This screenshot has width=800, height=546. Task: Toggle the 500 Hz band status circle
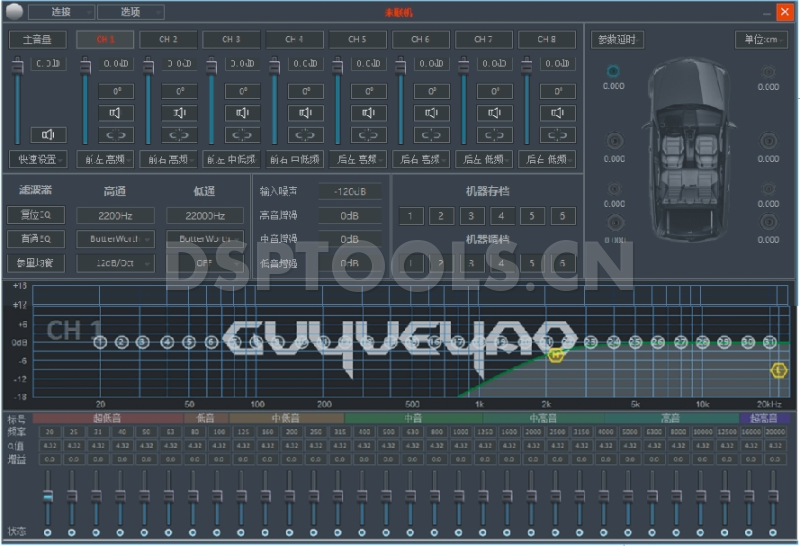386,533
